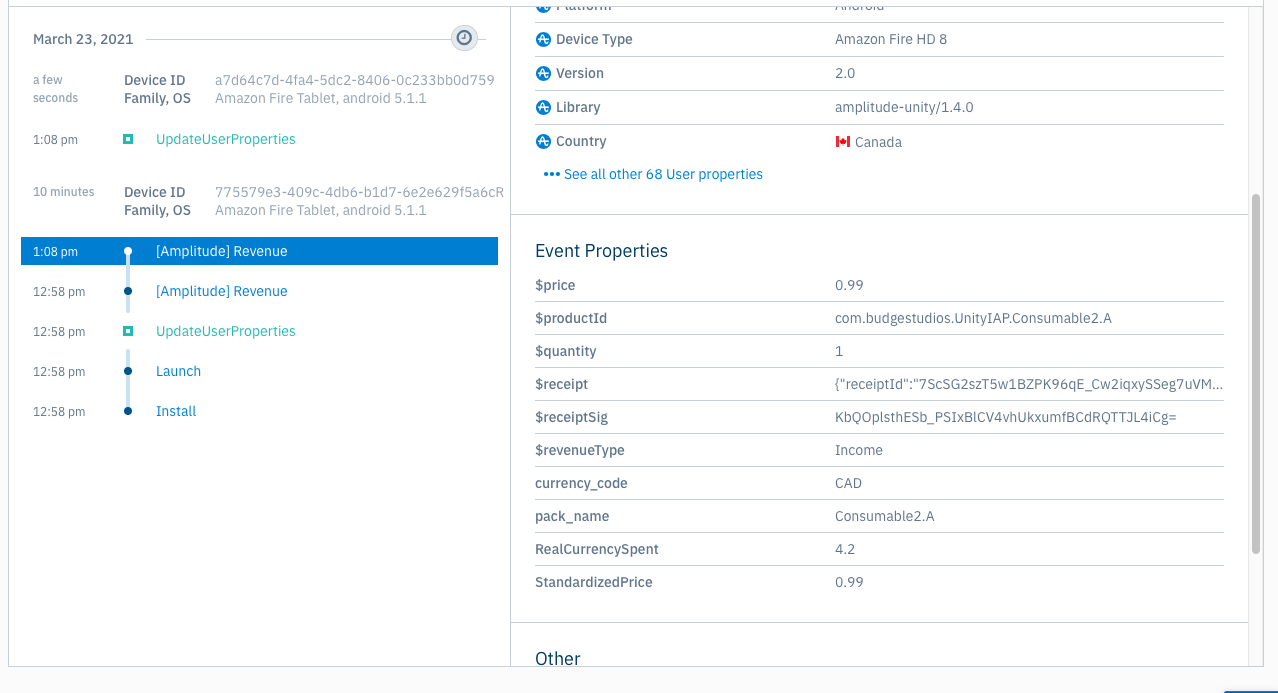Click the vertical scrollbar in the properties panel

1256,375
